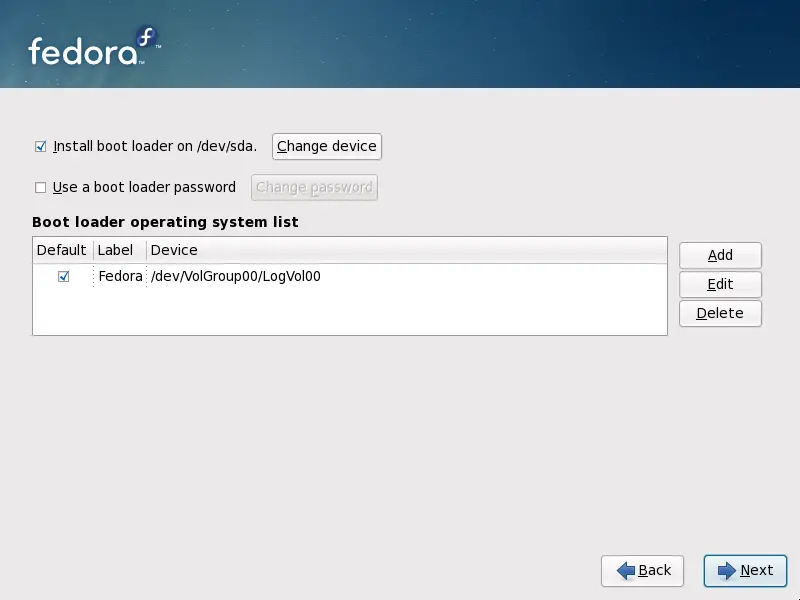
Task: Delete the selected boot loader entry
Action: click(720, 313)
